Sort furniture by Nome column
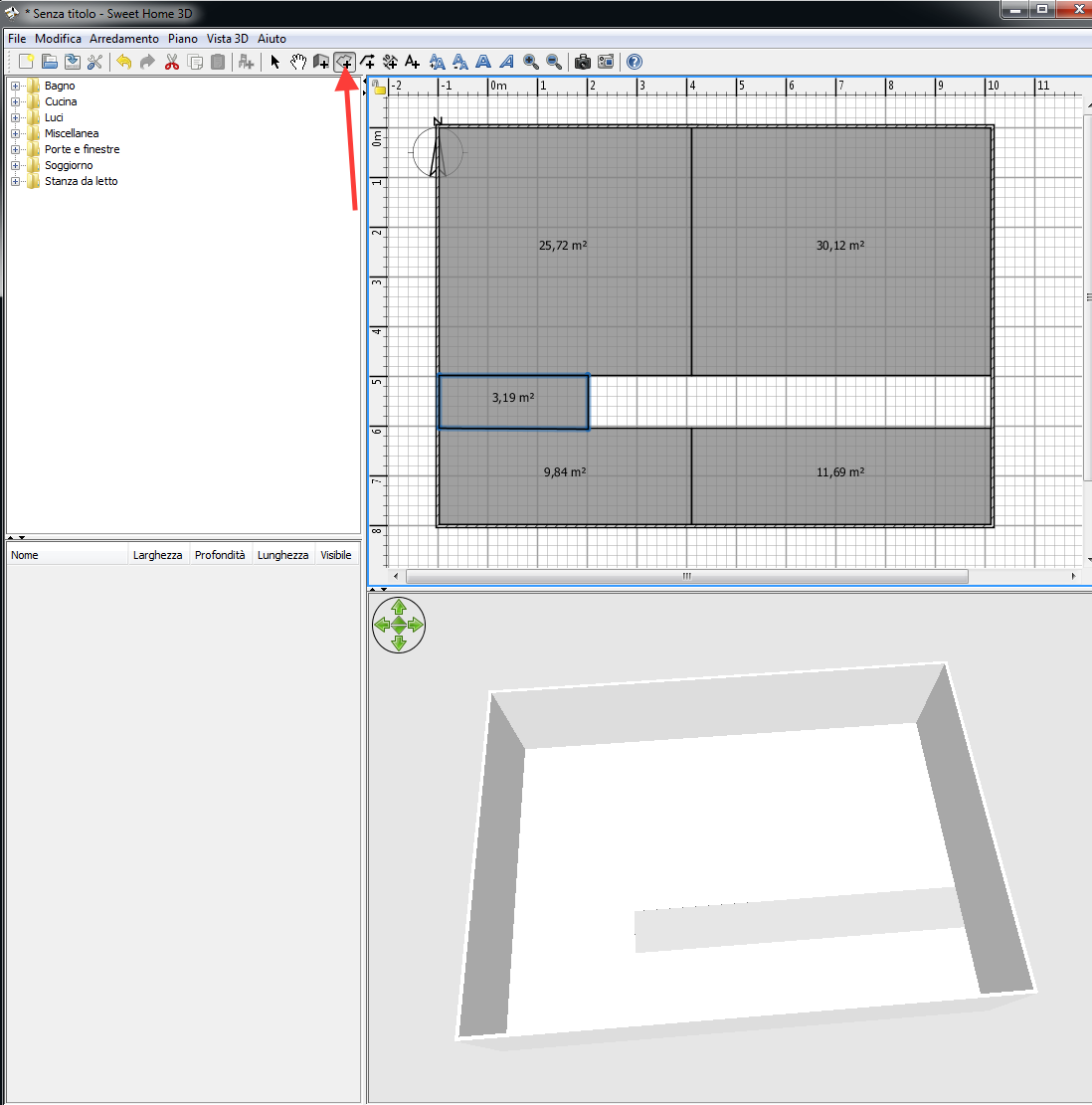 click(x=67, y=555)
